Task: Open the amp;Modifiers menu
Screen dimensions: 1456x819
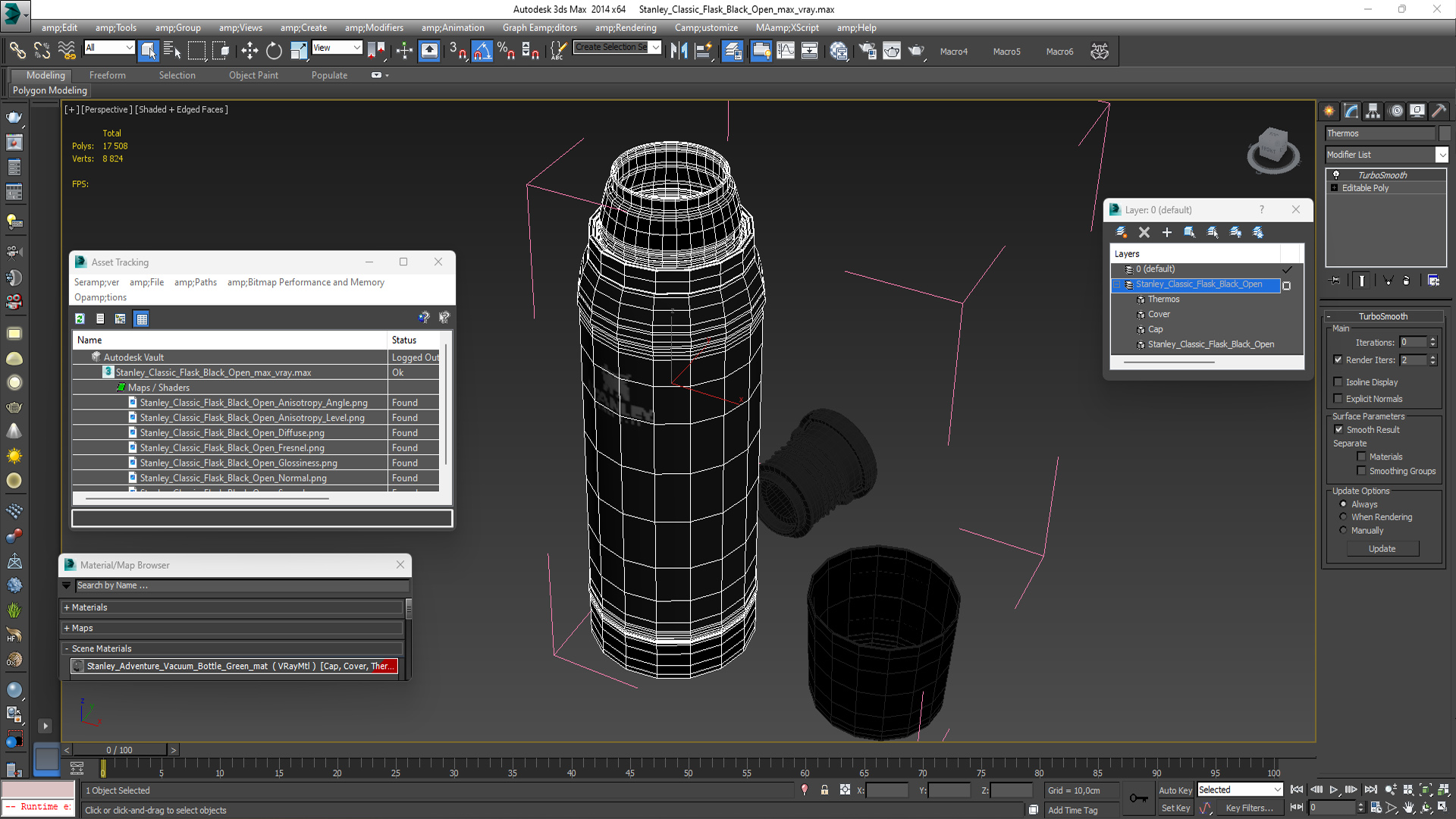Action: tap(374, 28)
